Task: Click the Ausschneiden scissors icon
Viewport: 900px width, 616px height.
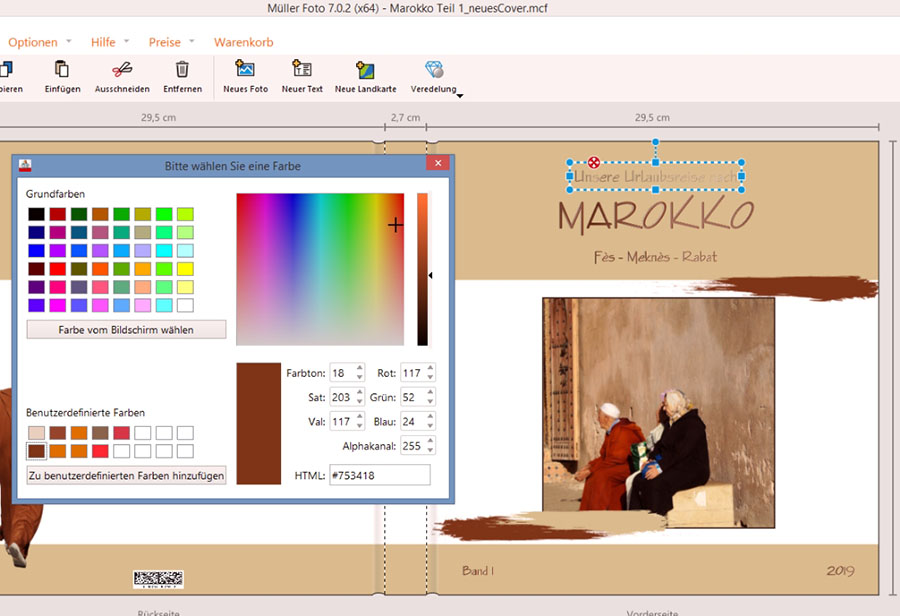Action: click(122, 70)
